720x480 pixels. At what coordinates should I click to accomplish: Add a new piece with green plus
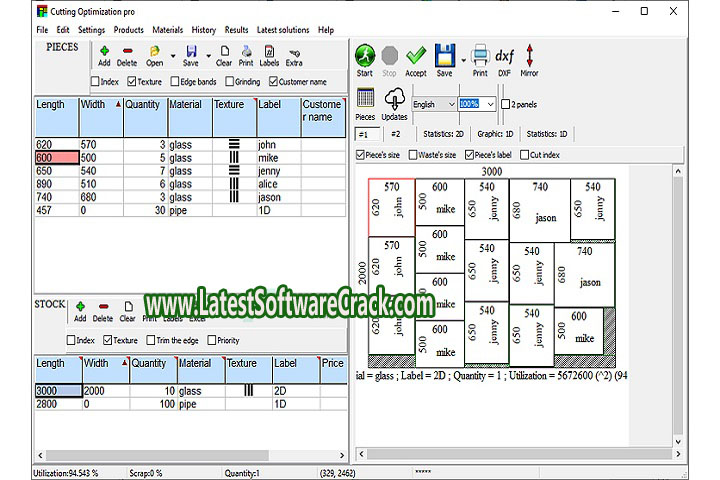(104, 56)
